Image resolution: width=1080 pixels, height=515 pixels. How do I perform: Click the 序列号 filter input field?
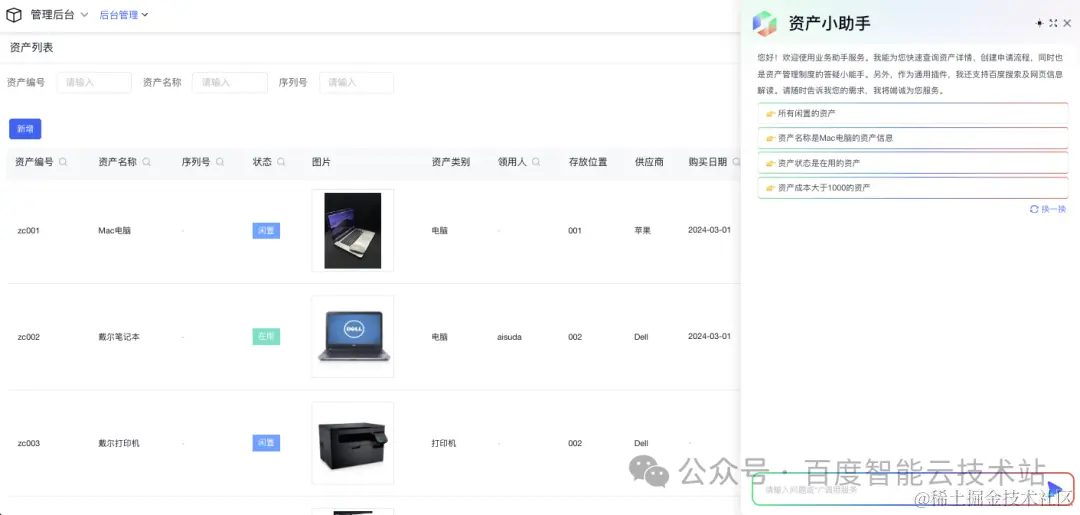pos(357,83)
